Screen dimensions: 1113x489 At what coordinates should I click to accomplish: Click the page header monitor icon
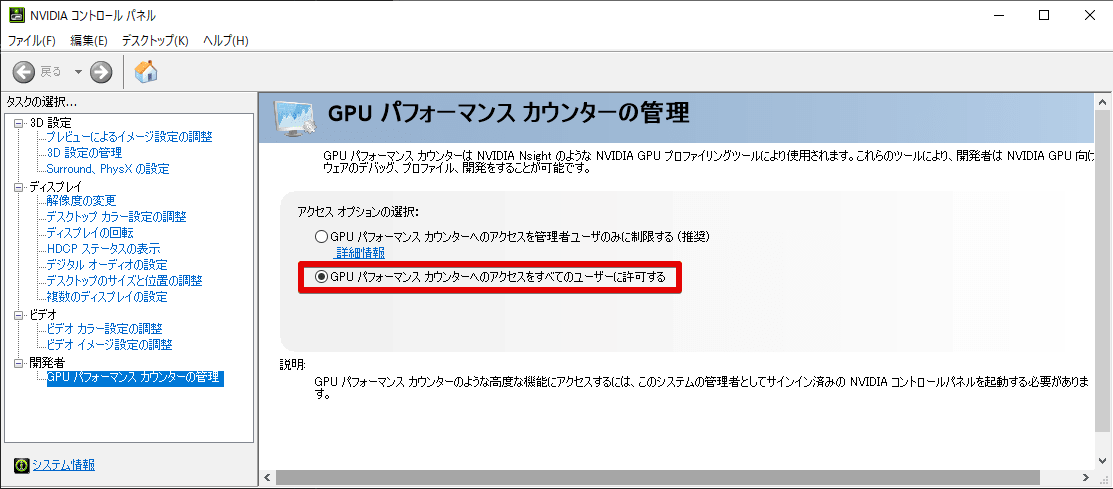coord(295,117)
